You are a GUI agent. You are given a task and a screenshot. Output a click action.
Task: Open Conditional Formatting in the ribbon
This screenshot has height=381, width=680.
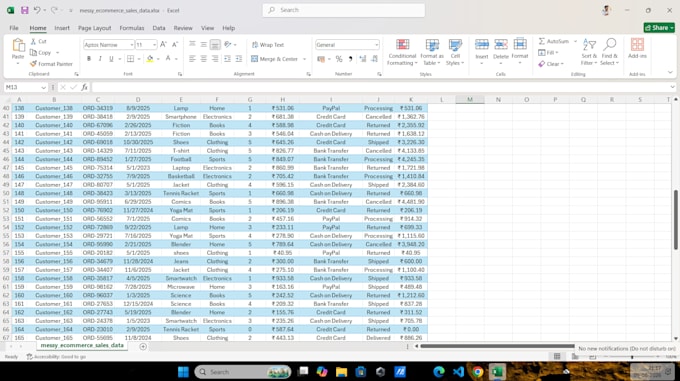(x=402, y=52)
